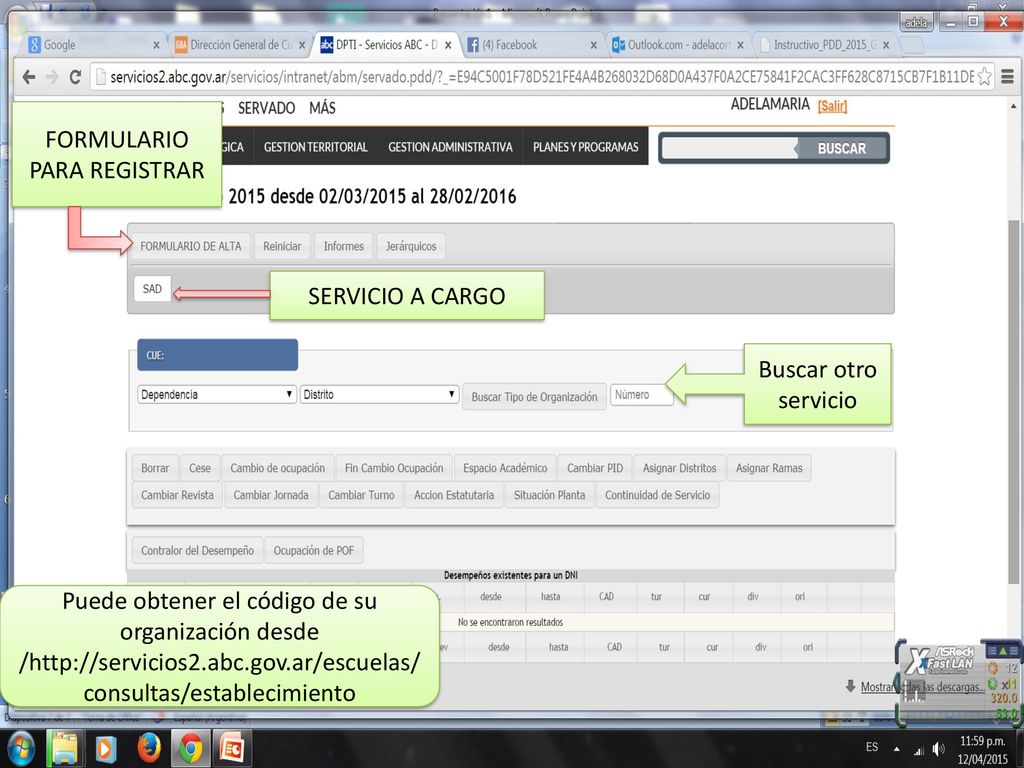The height and width of the screenshot is (768, 1024).
Task: Click Ocupación de POF button
Action: [x=313, y=551]
